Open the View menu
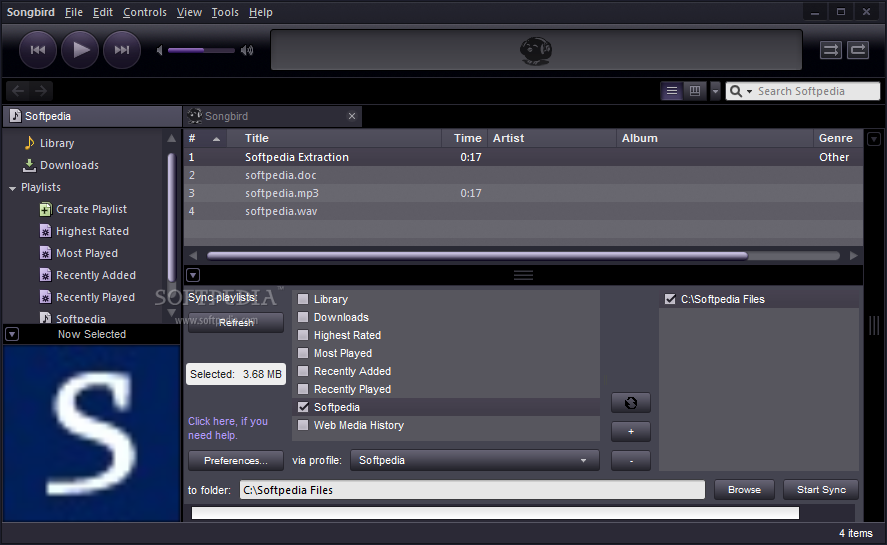Image resolution: width=887 pixels, height=545 pixels. pos(189,12)
